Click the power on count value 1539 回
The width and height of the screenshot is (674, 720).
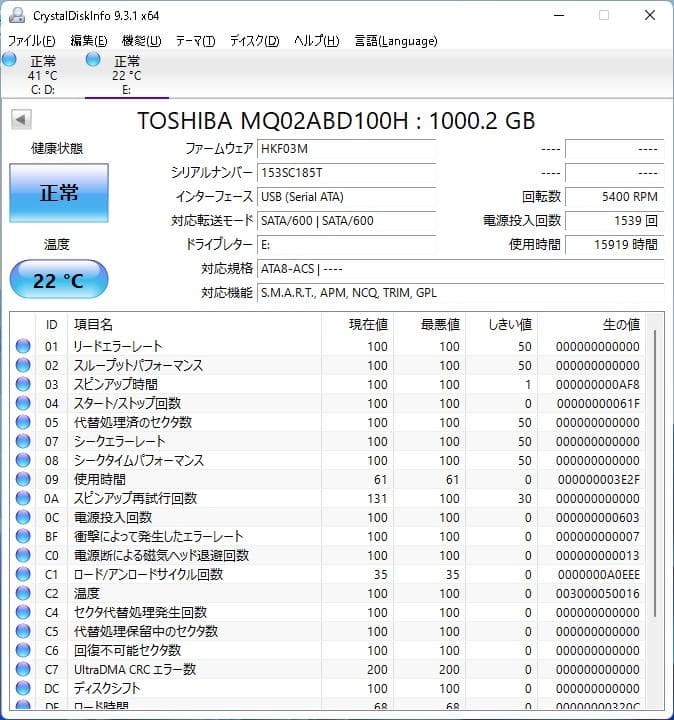click(614, 220)
